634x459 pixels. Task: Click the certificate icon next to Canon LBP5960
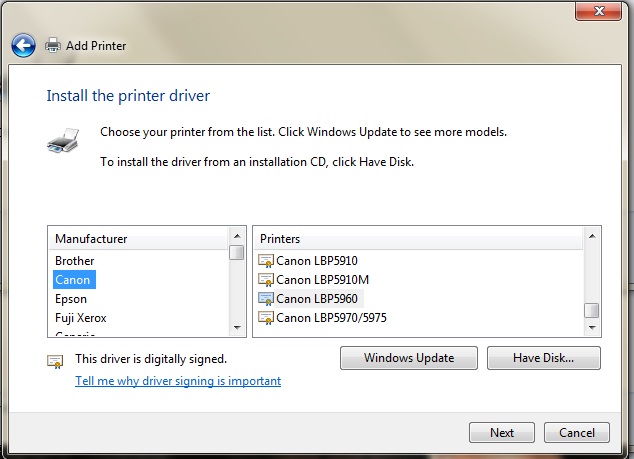click(x=266, y=299)
